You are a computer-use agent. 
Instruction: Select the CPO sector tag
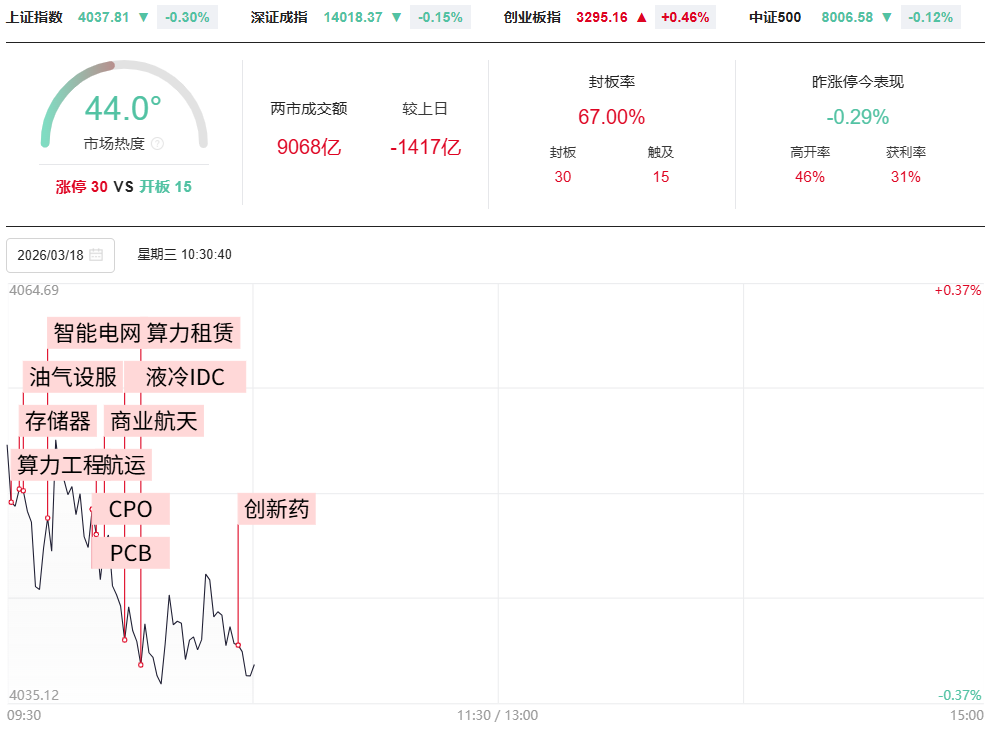(x=131, y=509)
